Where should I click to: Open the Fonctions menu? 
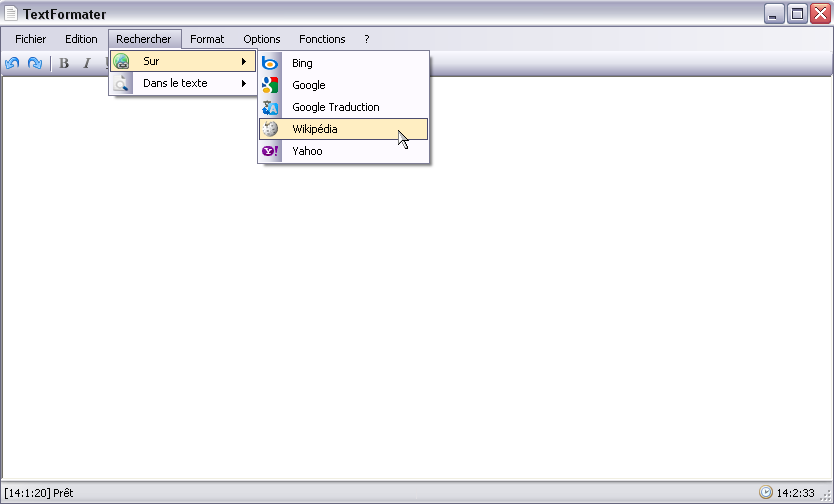(322, 39)
